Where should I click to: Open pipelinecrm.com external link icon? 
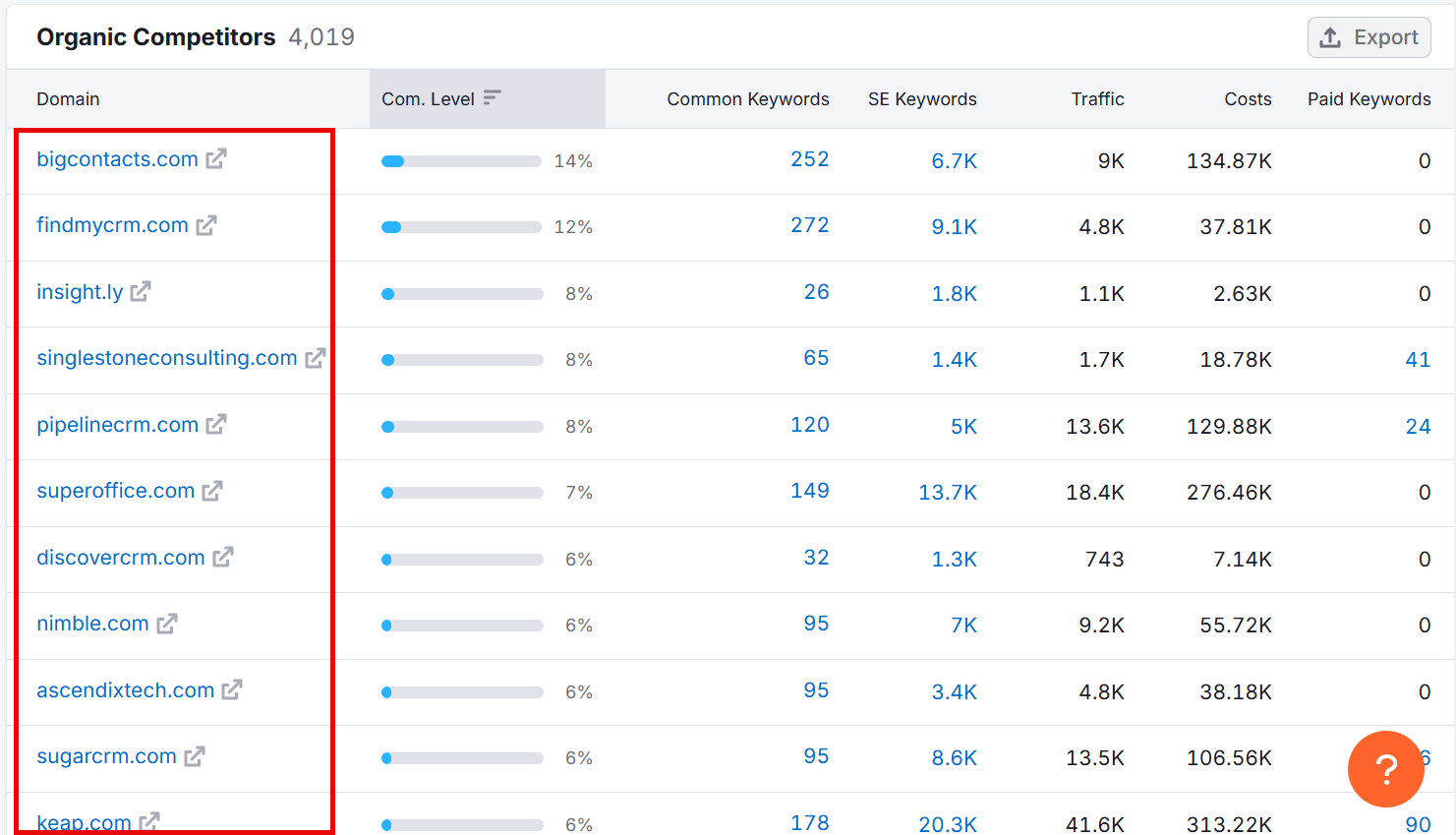point(216,424)
